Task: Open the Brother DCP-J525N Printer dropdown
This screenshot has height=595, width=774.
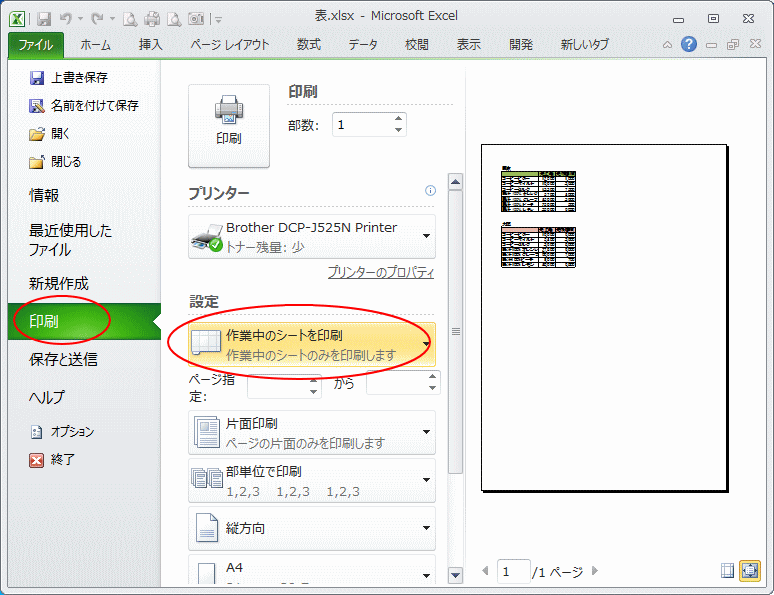Action: coord(312,237)
